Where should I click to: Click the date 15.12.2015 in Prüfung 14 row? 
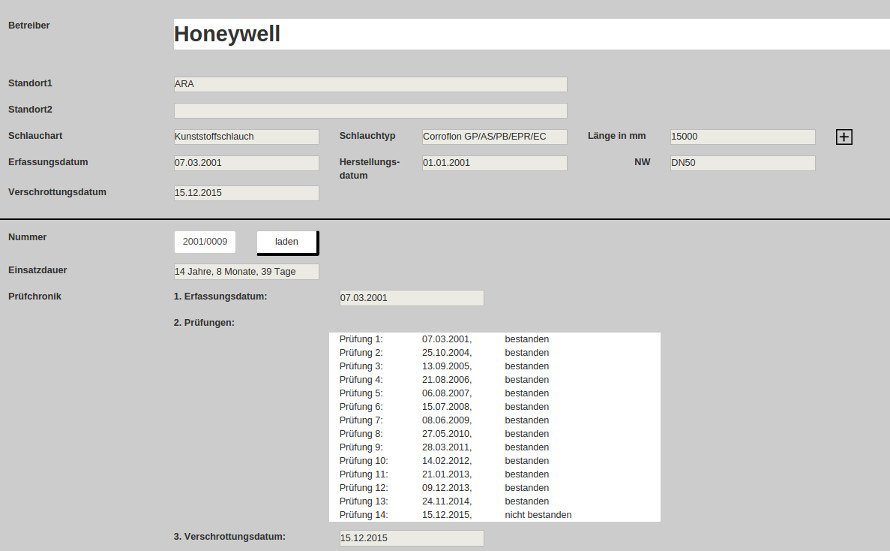pyautogui.click(x=447, y=515)
